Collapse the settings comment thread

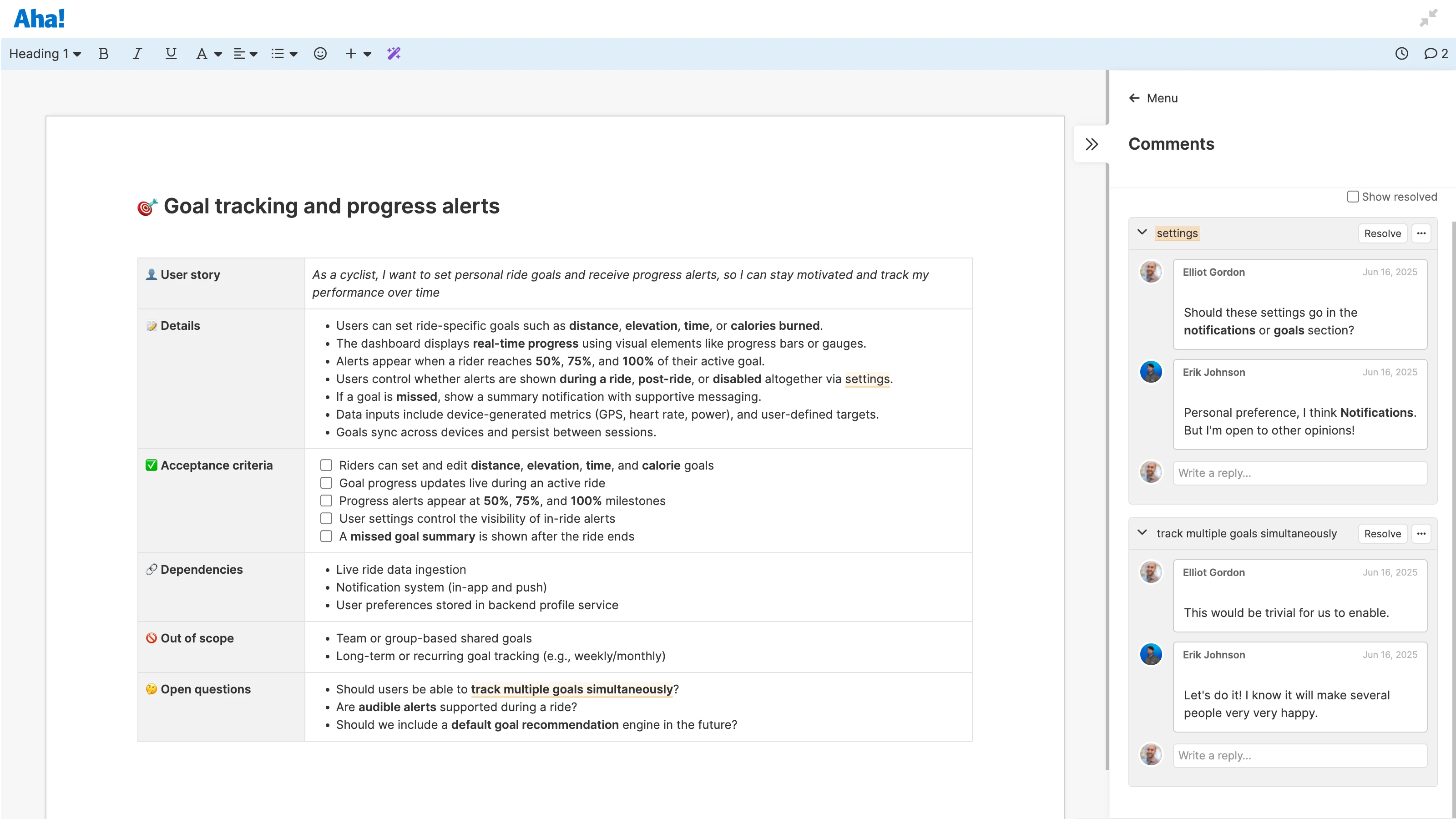(x=1142, y=233)
